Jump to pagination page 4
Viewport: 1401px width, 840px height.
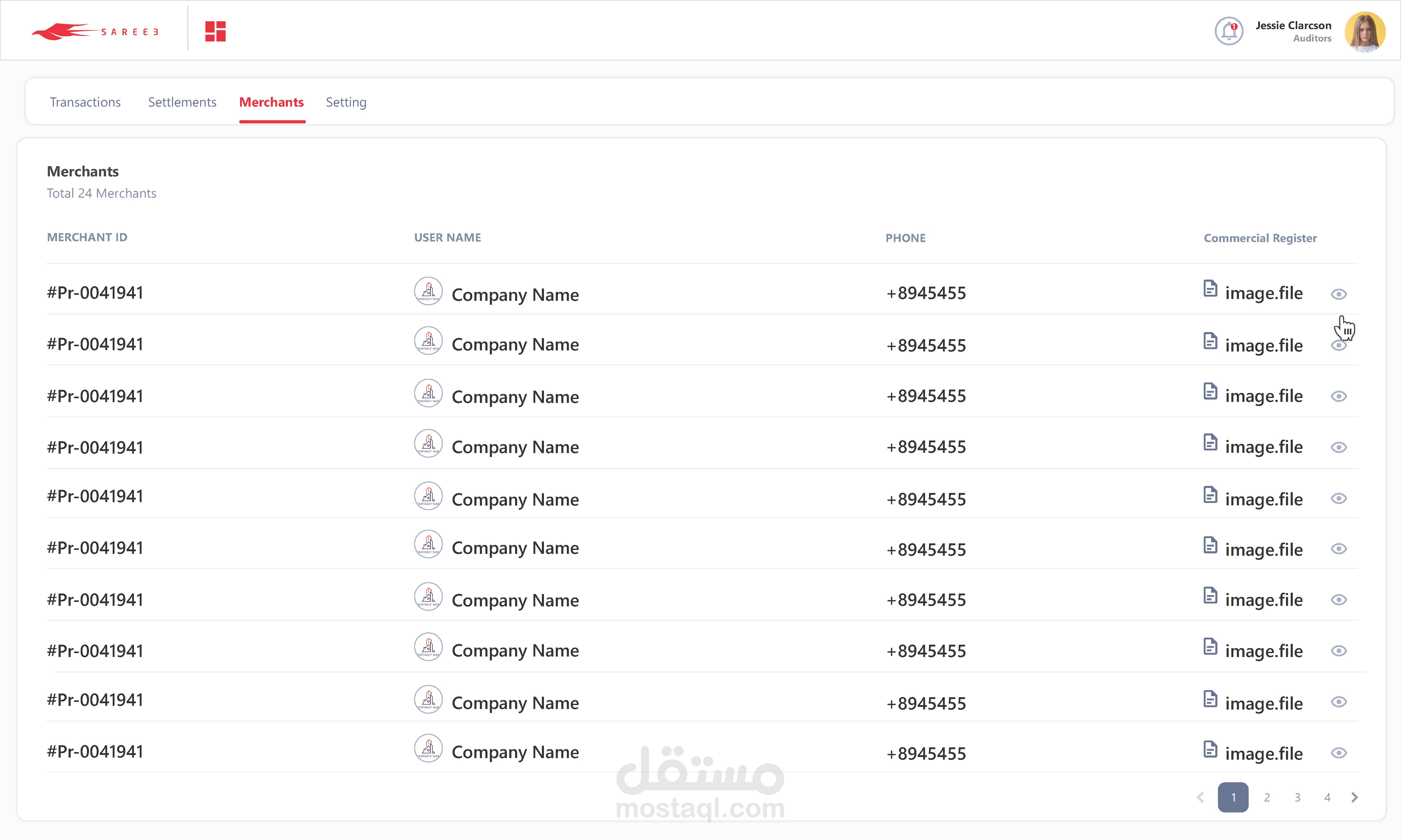1327,797
